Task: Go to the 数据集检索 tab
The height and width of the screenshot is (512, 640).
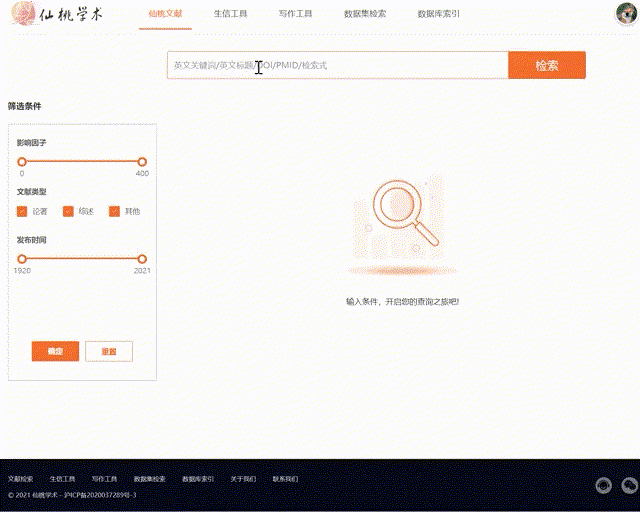Action: [365, 13]
